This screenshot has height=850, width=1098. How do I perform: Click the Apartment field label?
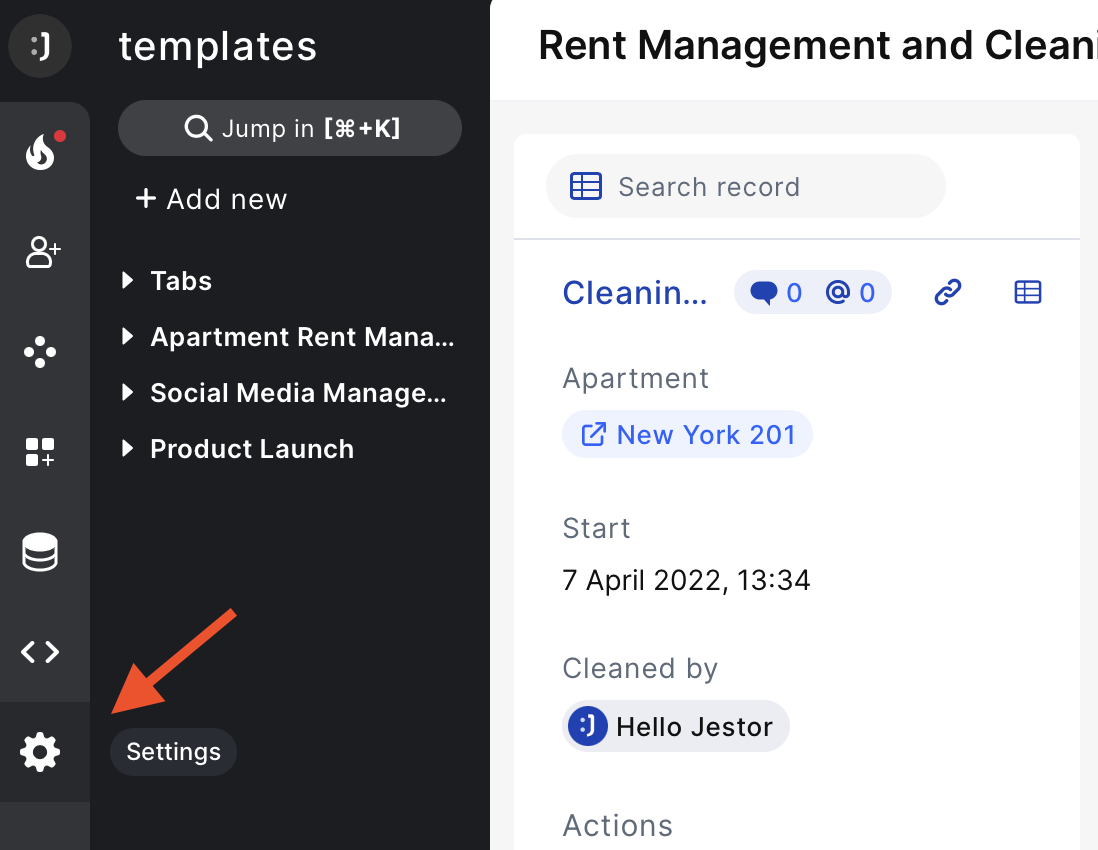coord(636,378)
